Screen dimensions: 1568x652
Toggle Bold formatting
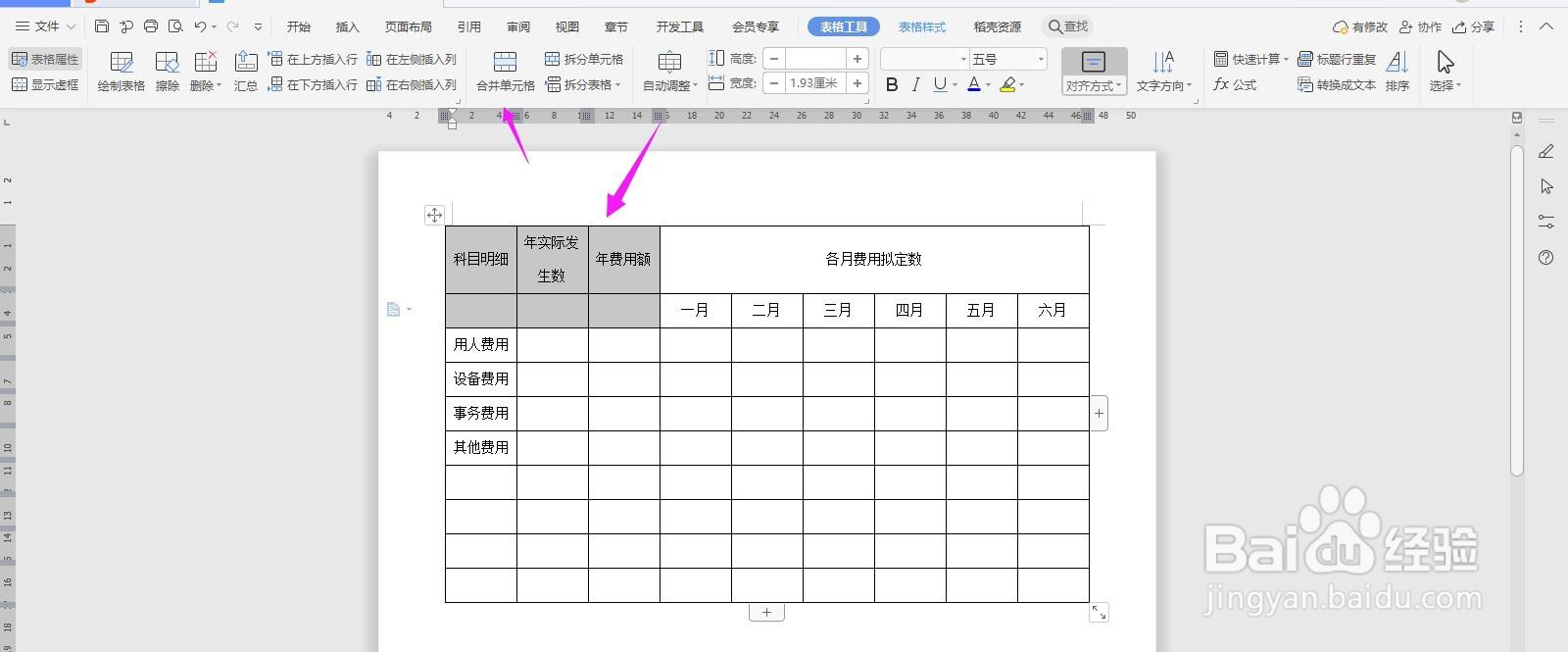(x=892, y=84)
